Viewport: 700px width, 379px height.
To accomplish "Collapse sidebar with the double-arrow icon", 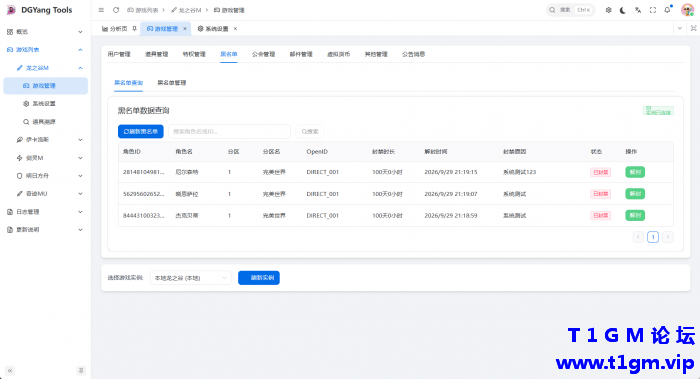I will (10, 371).
